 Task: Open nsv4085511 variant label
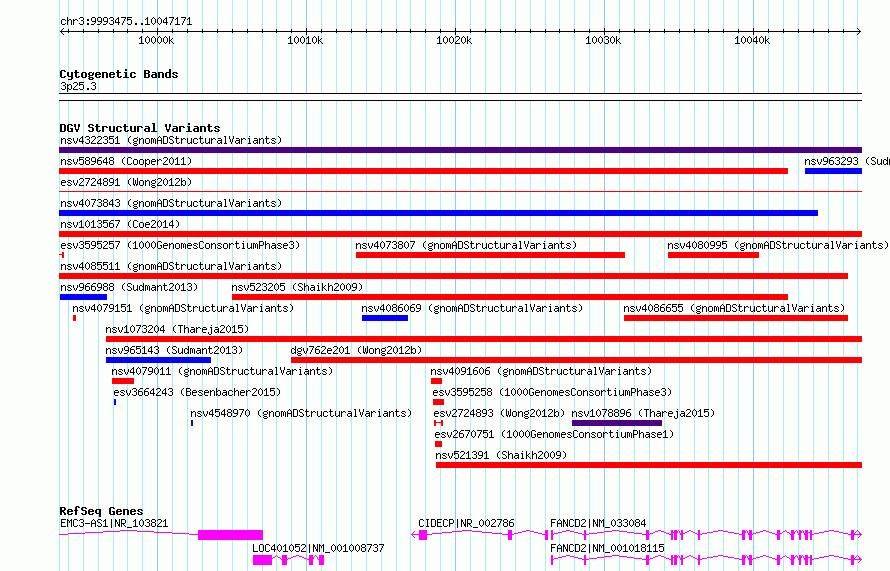(x=171, y=266)
